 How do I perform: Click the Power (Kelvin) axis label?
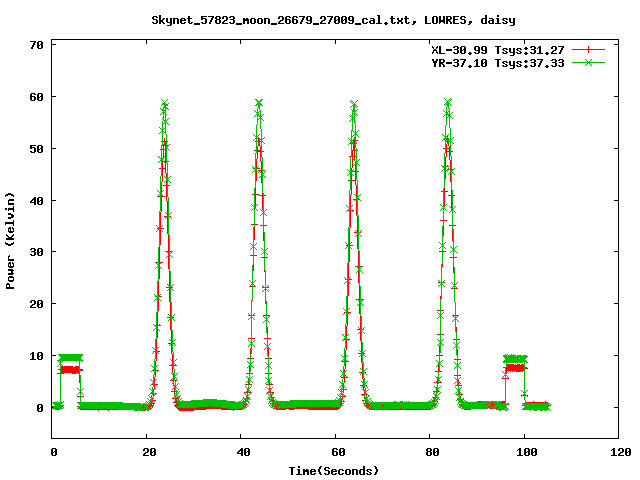coord(10,241)
